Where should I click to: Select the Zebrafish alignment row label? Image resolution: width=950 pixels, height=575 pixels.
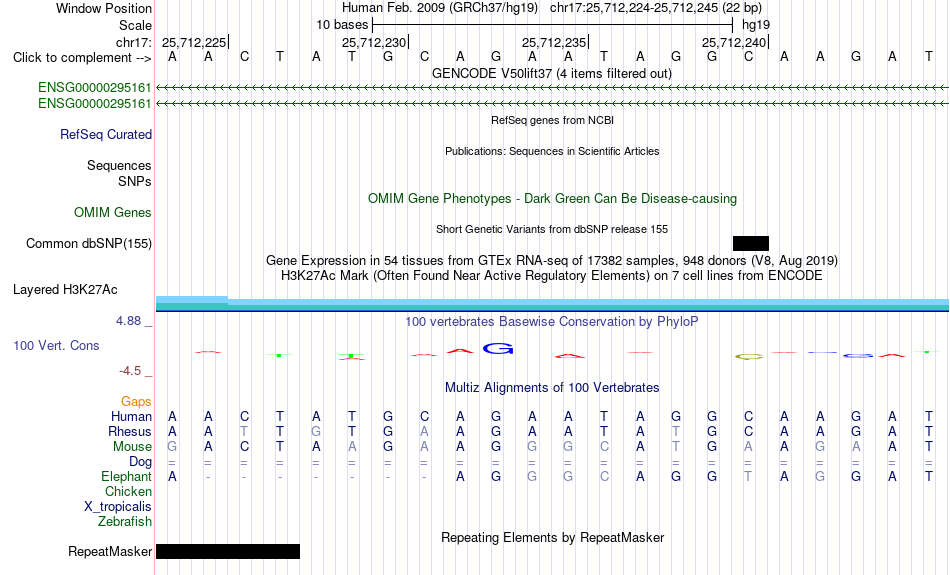125,522
